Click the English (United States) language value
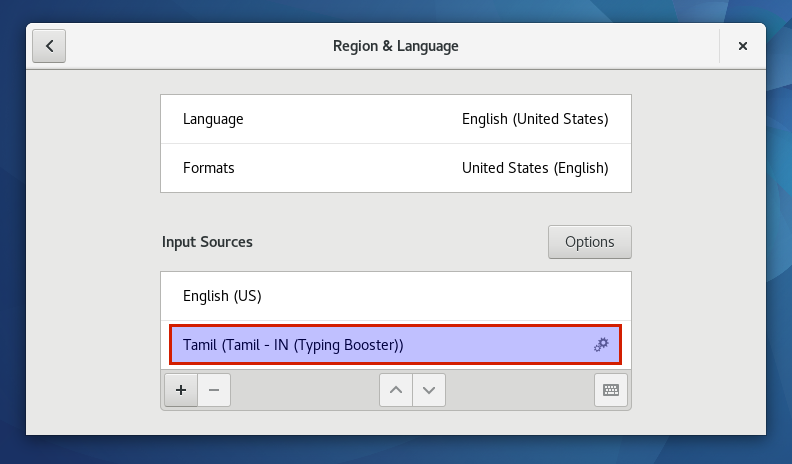Viewport: 792px width, 464px height. (535, 119)
